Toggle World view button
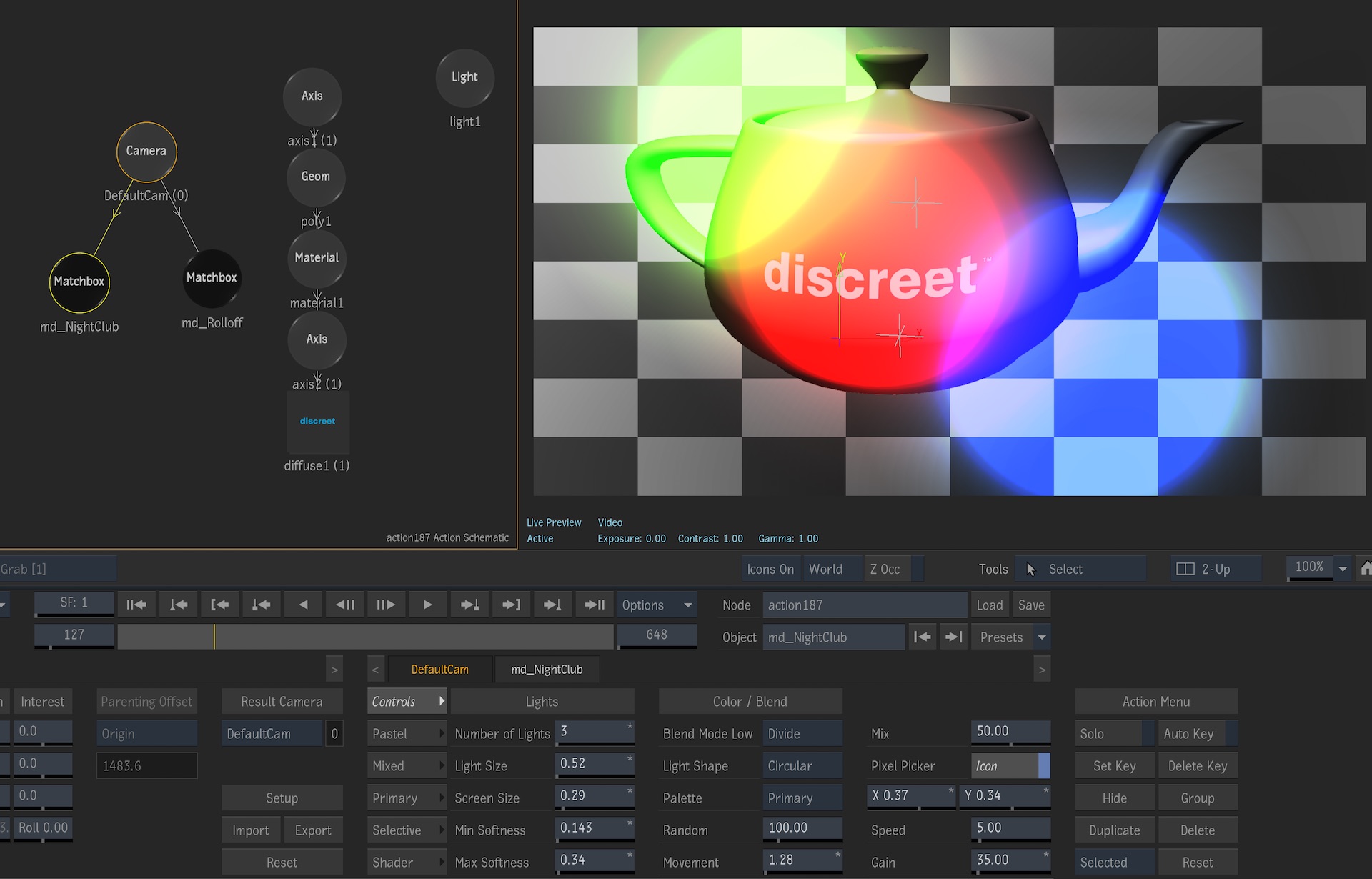This screenshot has height=879, width=1372. tap(832, 569)
